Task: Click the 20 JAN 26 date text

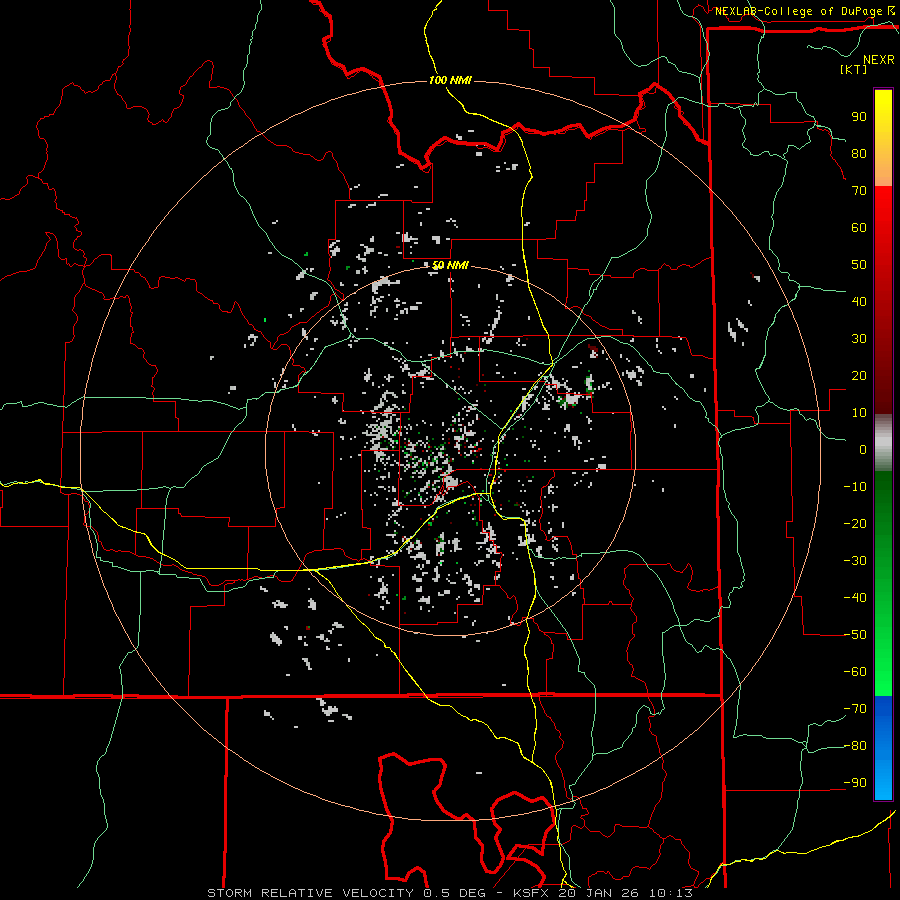Action: point(599,893)
